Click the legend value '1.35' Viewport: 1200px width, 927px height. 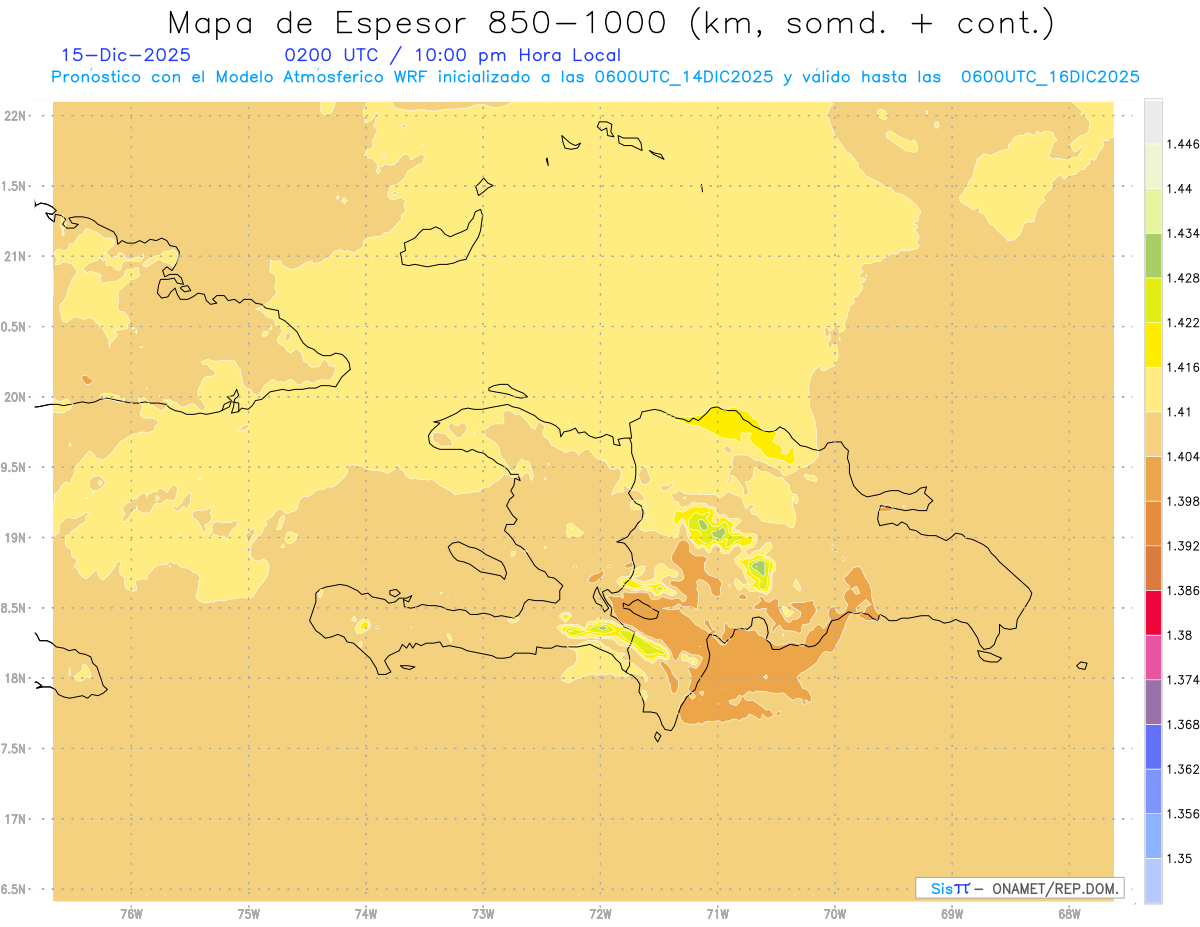[1178, 858]
